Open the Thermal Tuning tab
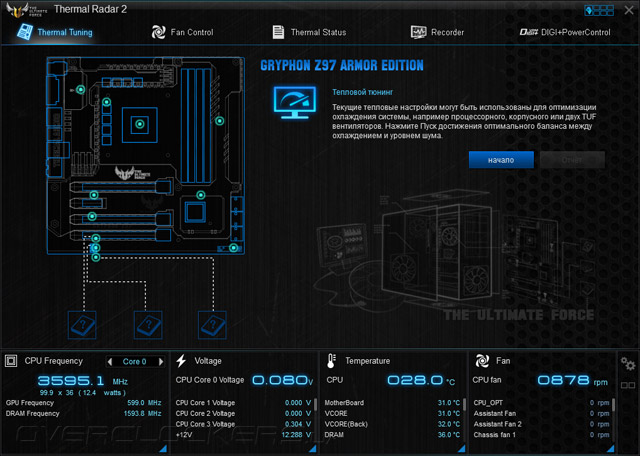Screen dimensions: 640x456 pos(55,32)
